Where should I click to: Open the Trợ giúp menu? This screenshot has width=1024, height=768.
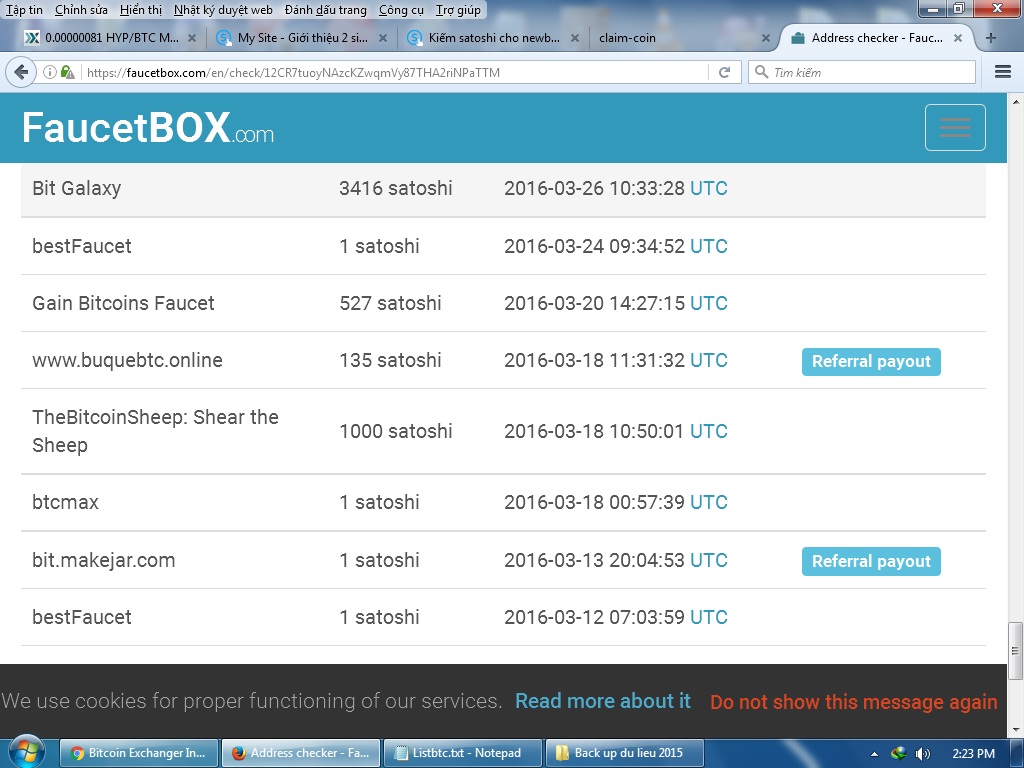[458, 10]
